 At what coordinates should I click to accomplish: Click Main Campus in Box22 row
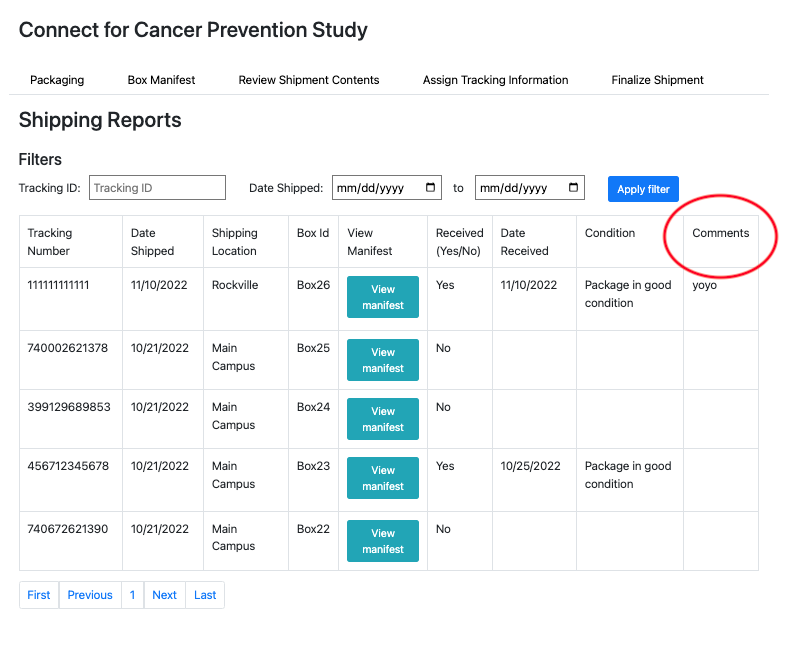[x=233, y=538]
